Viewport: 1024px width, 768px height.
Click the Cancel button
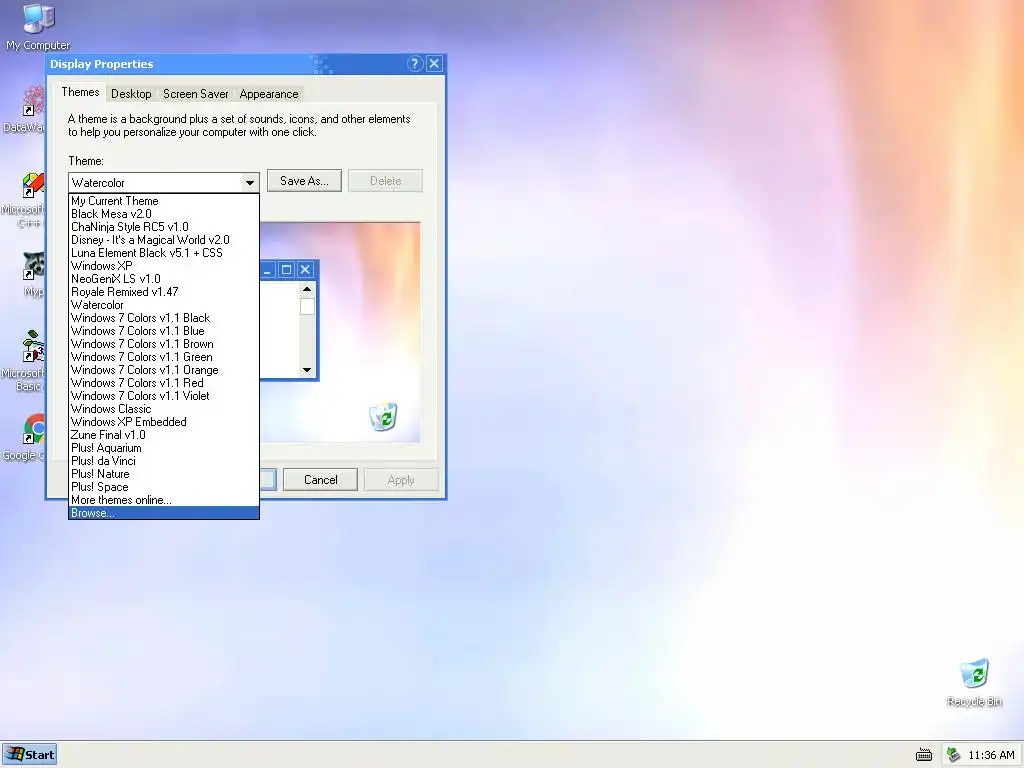pos(321,480)
